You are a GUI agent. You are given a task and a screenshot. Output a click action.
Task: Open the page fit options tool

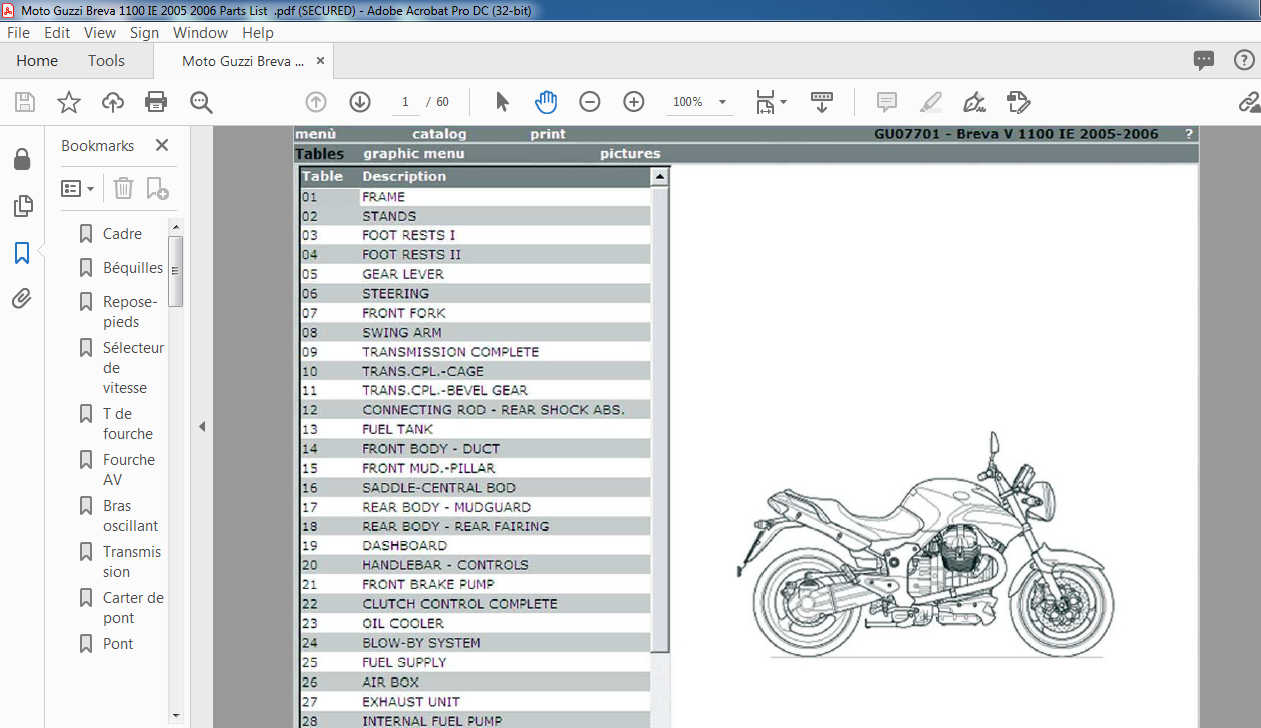pos(771,102)
